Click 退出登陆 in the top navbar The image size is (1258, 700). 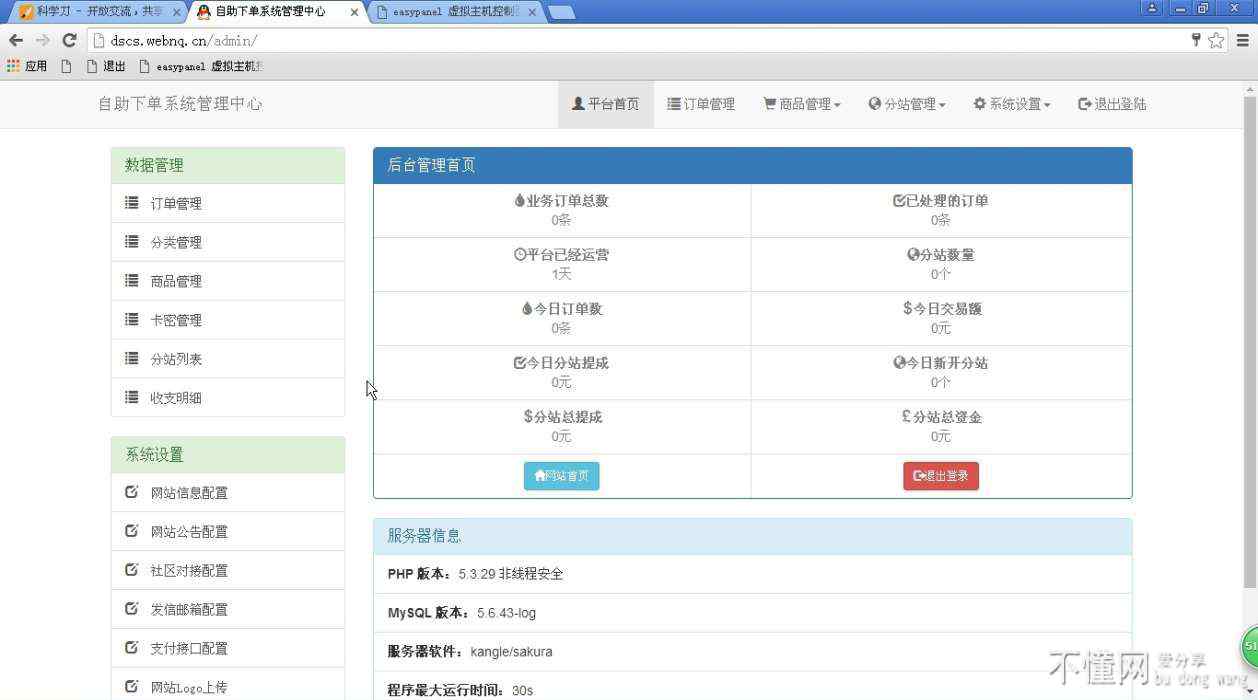click(1112, 104)
